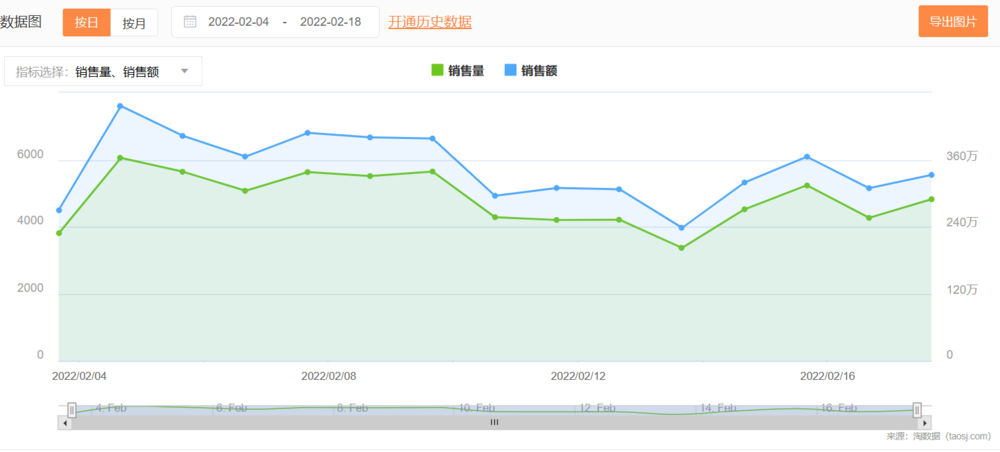Click the left handle of range slider
This screenshot has height=452, width=1000.
tap(72, 409)
